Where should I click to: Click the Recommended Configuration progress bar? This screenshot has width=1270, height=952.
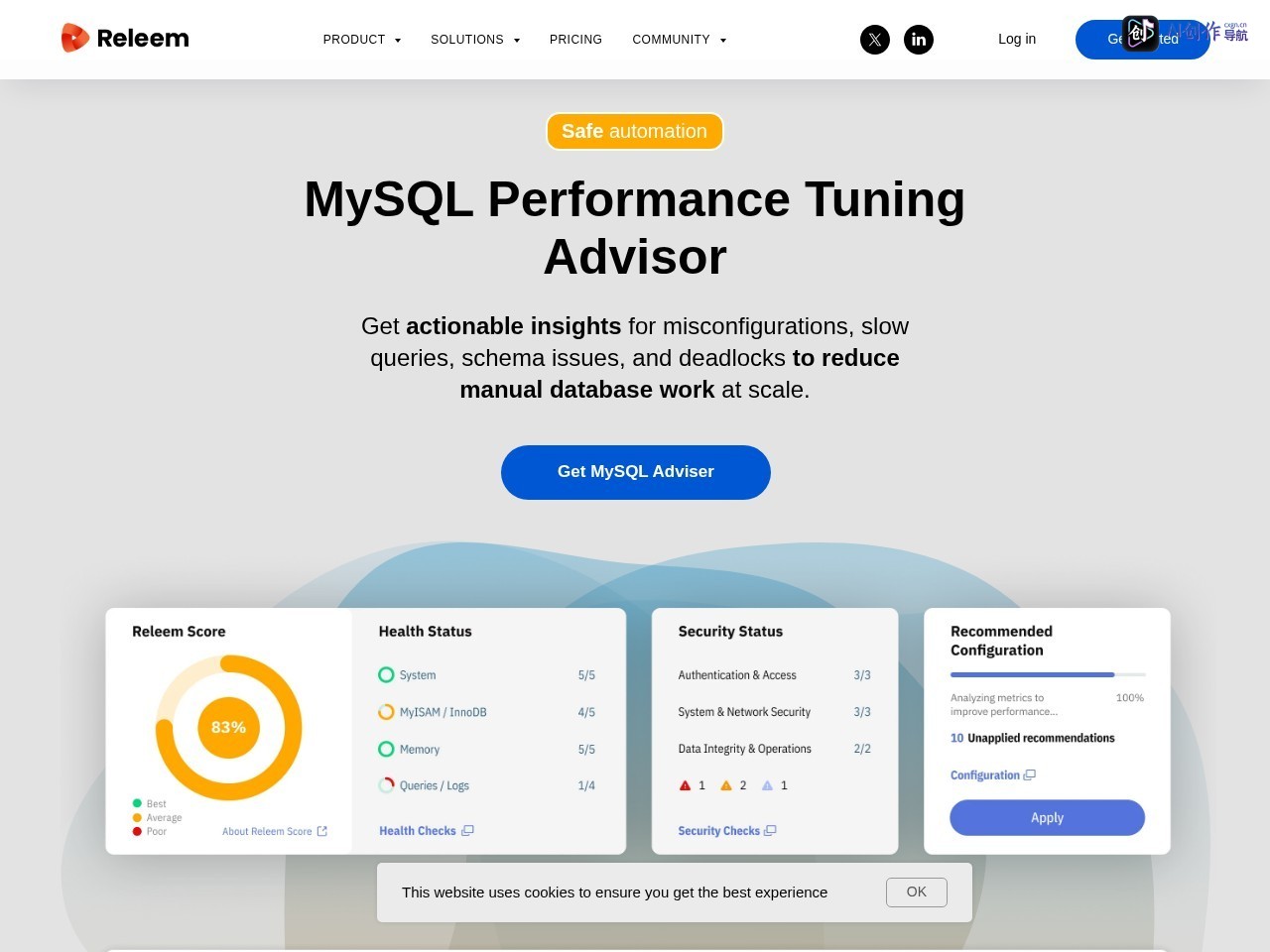pos(1048,674)
